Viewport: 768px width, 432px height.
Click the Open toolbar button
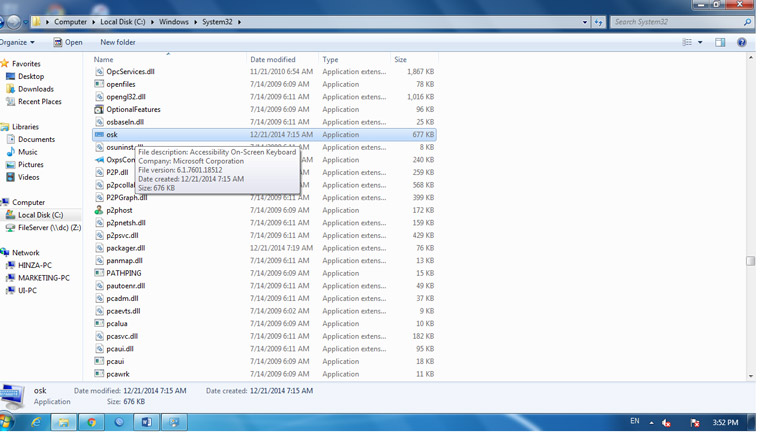pos(68,43)
